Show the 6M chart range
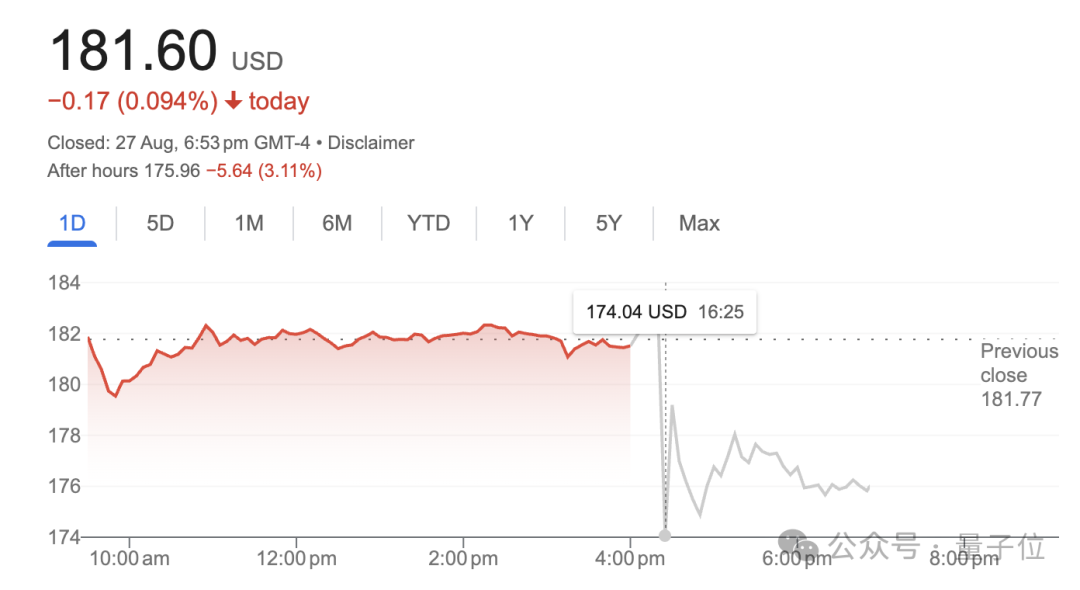Viewport: 1080px width, 590px height. 337,223
